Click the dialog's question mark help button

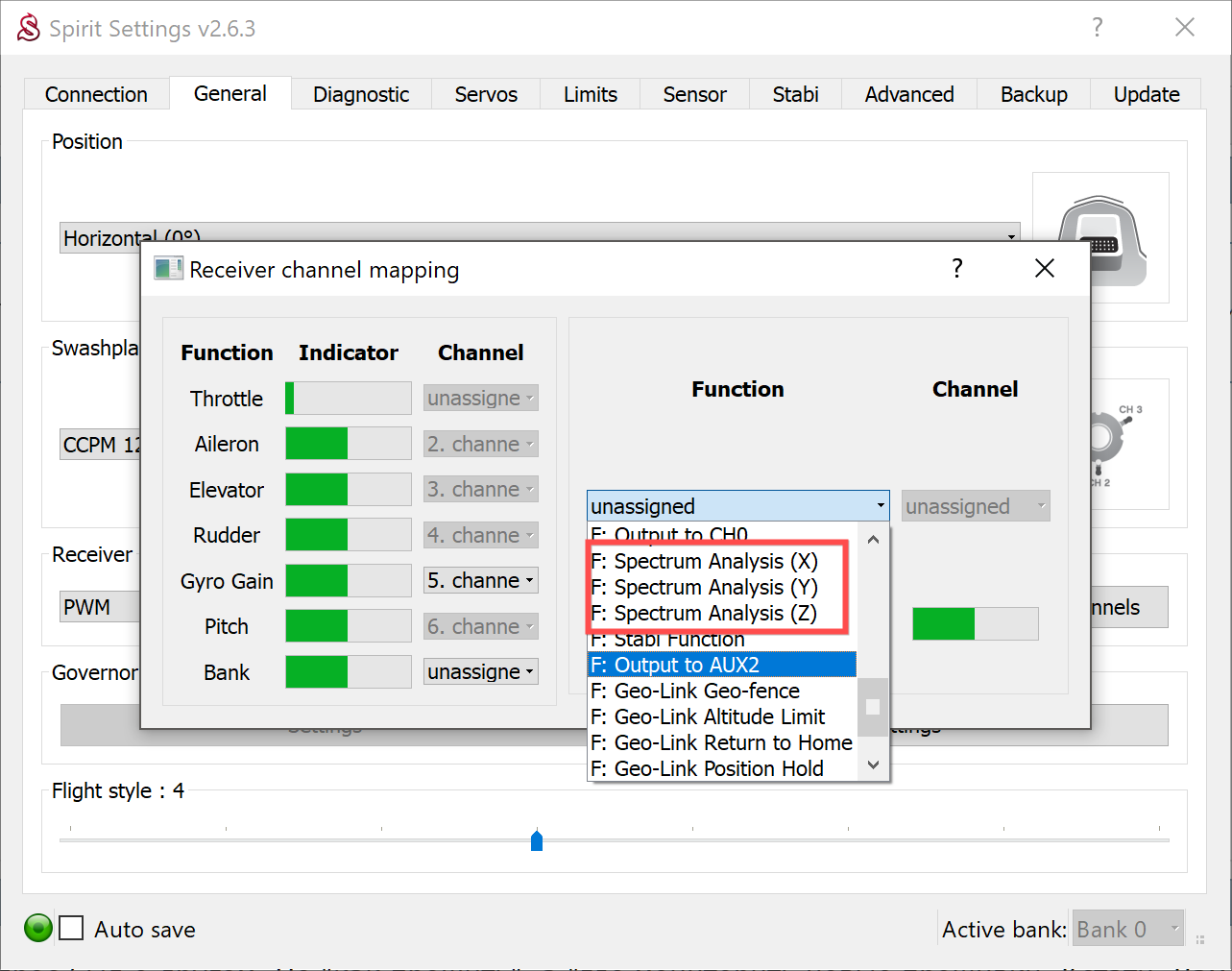click(956, 268)
